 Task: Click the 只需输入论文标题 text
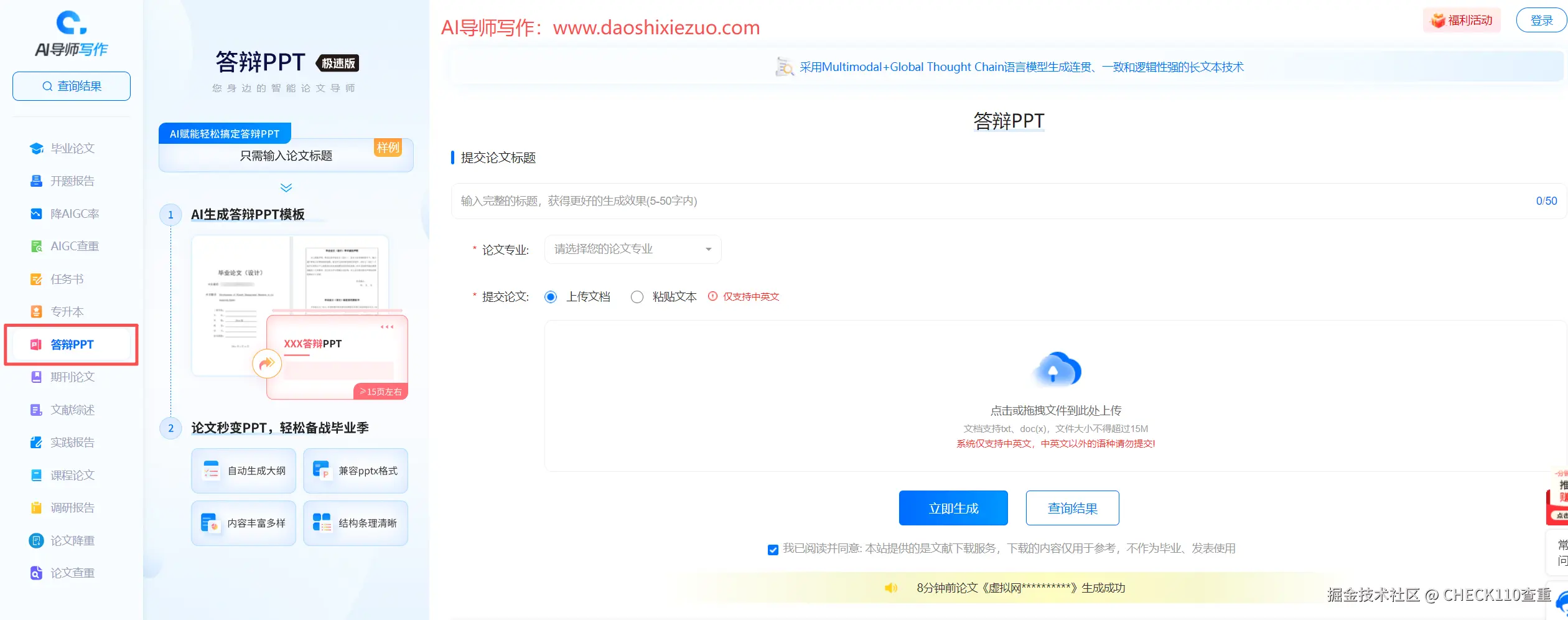click(x=286, y=156)
